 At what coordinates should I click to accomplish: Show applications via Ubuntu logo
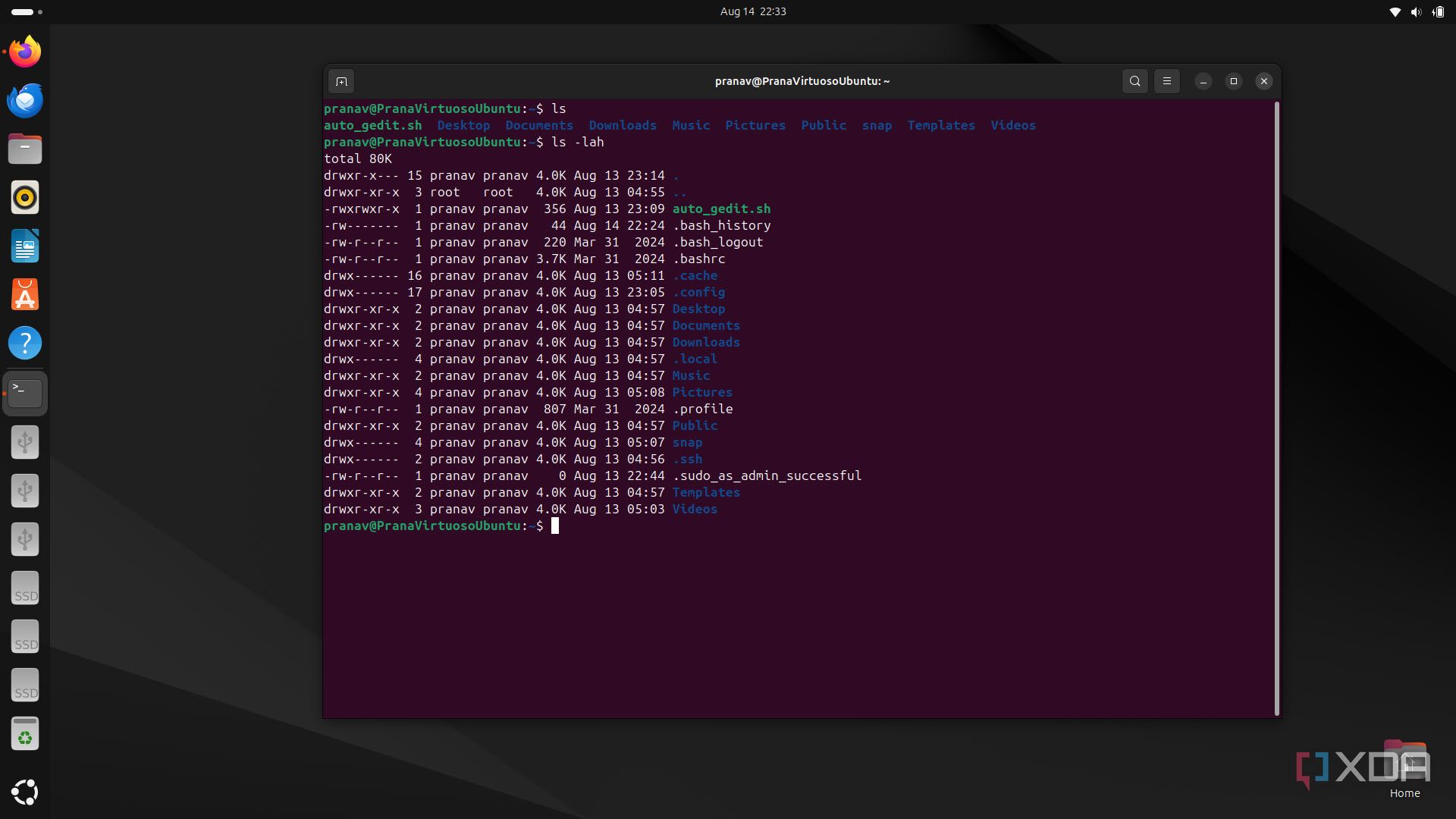(25, 792)
